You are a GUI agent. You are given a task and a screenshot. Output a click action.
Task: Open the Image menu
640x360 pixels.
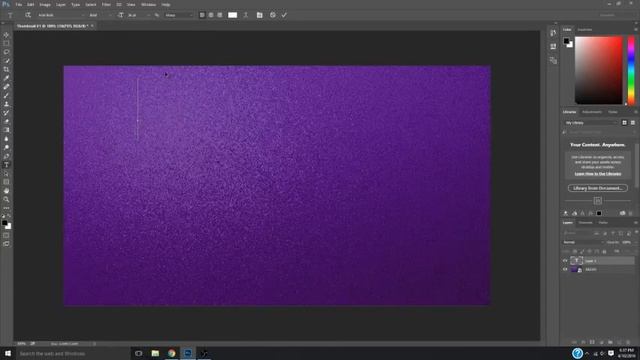click(x=45, y=4)
